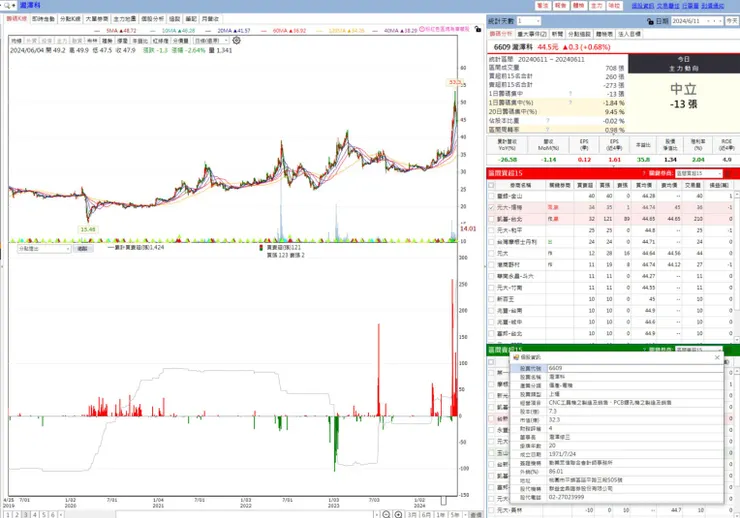
Task: Open the chart settings gear icon
Action: point(236,41)
